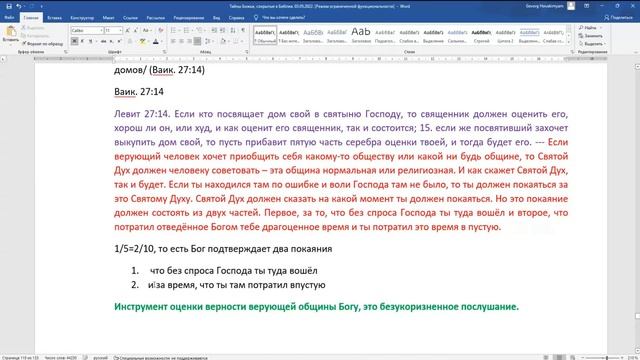The image size is (640, 360).
Task: Show paragraph marks (¶)
Action: pos(243,31)
